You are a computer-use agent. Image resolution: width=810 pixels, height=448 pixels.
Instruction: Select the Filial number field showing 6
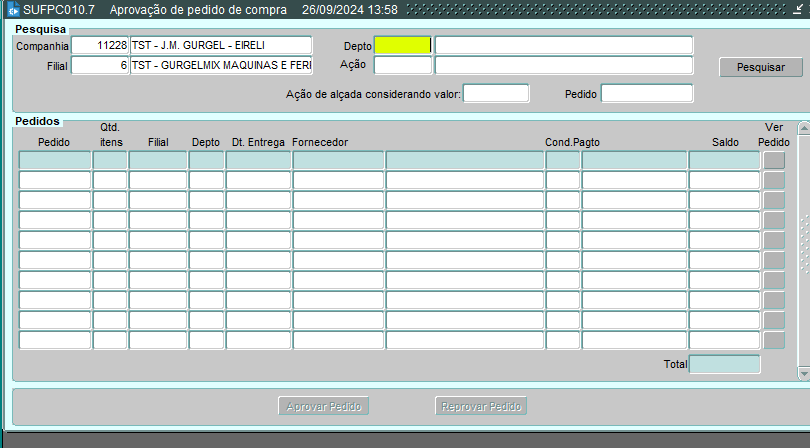click(100, 65)
